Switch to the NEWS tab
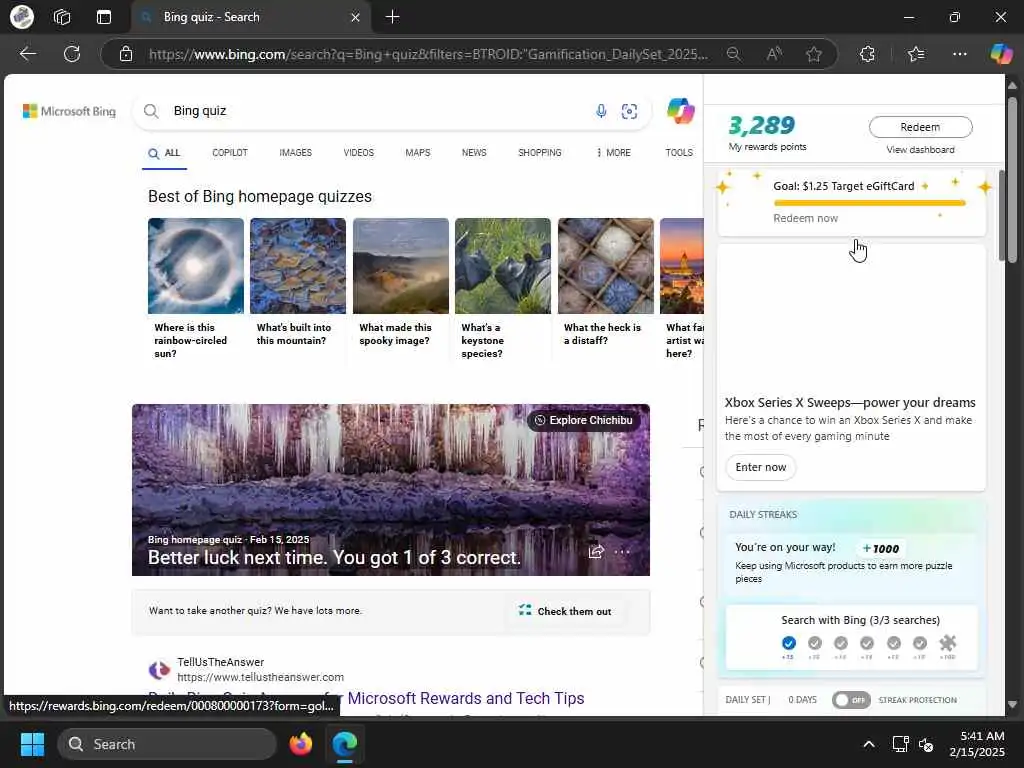 tap(474, 153)
